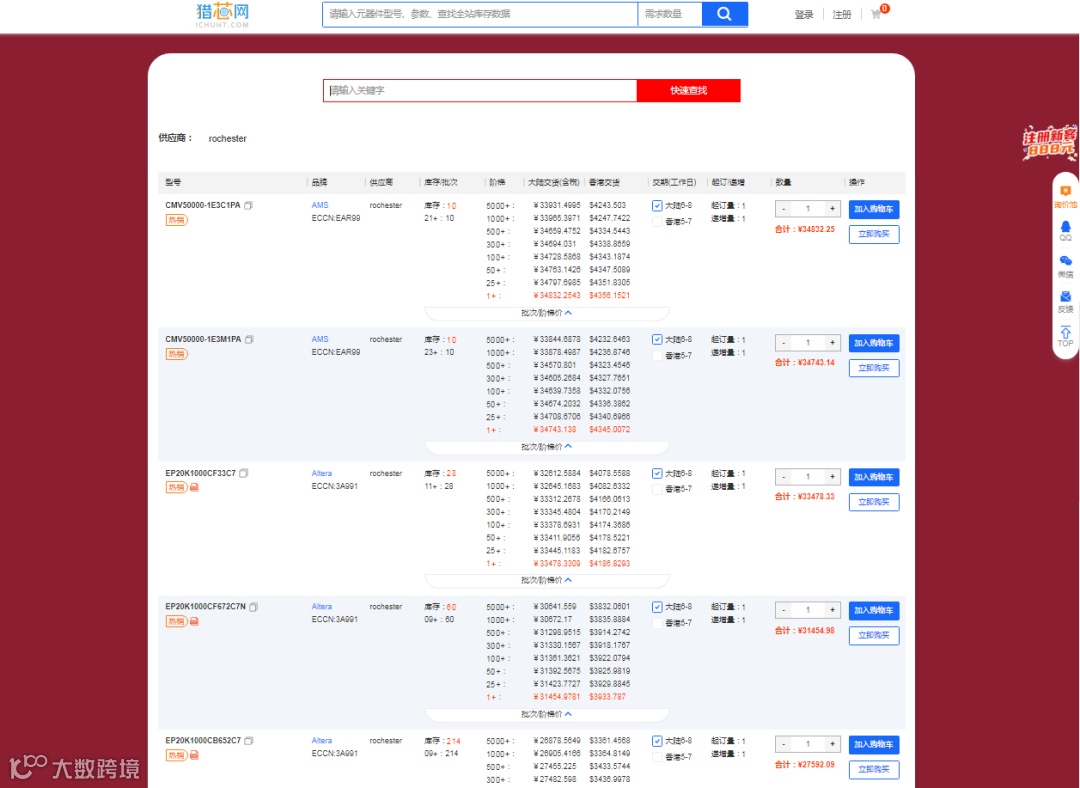Viewport: 1080px width, 788px height.
Task: Buy CMV50000-1E3C1PA immediately
Action: [873, 234]
